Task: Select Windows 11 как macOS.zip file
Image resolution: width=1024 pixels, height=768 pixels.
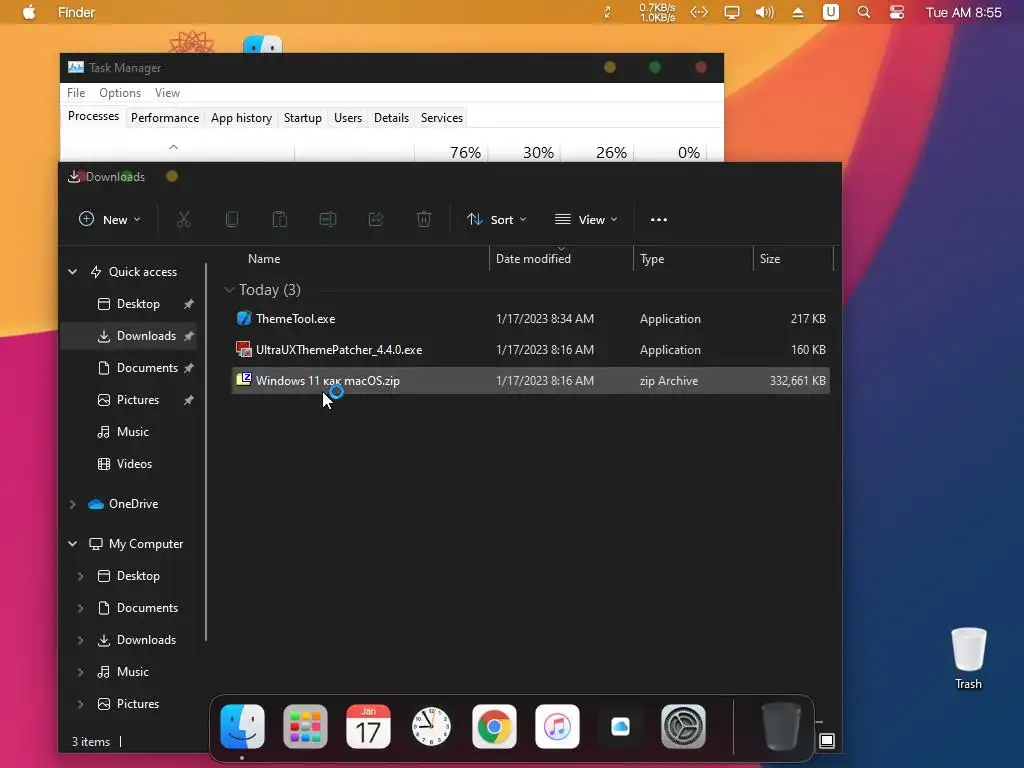Action: (x=530, y=381)
